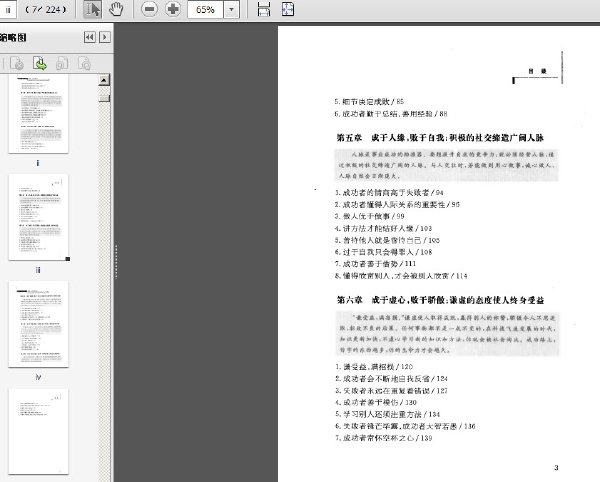This screenshot has height=482, width=600.
Task: Choose fit one full page icon
Action: (x=288, y=9)
